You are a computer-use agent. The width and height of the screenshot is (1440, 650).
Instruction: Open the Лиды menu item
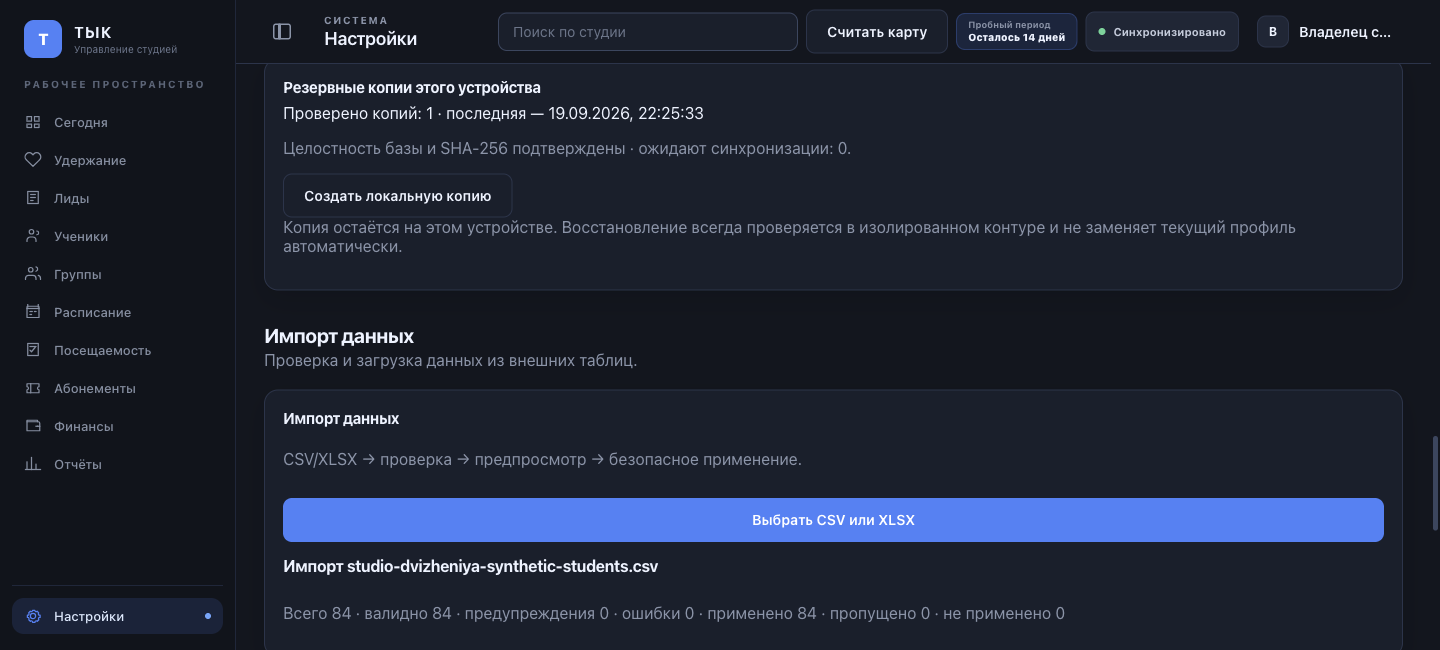(117, 198)
